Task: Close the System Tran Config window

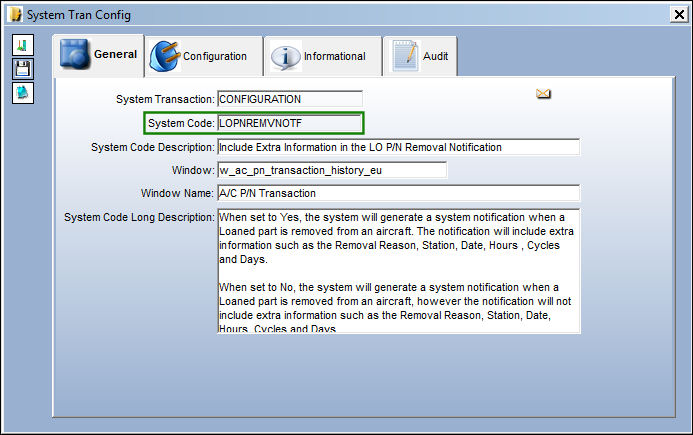Action: pyautogui.click(x=679, y=15)
